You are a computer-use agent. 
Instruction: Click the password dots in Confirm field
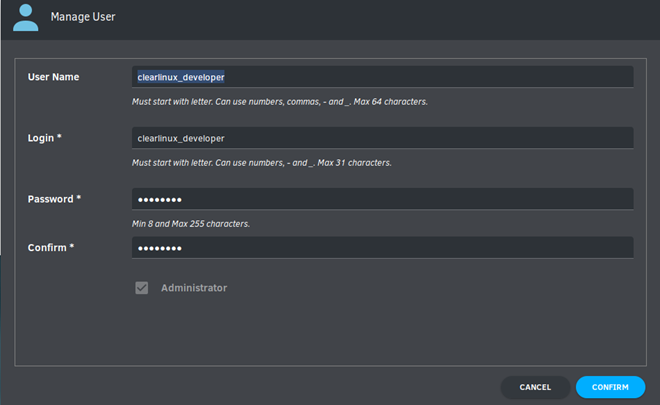tap(160, 248)
